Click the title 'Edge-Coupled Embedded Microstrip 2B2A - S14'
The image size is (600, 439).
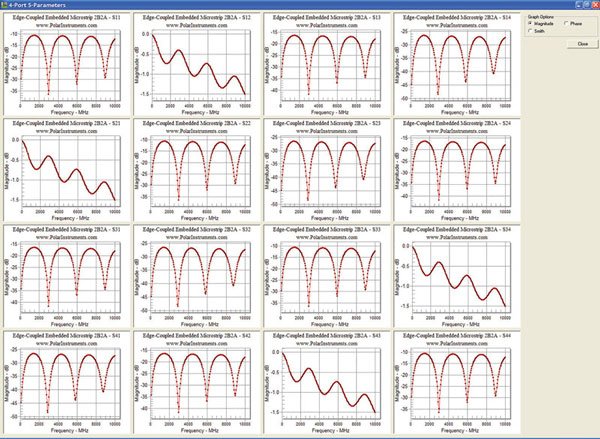pyautogui.click(x=457, y=18)
